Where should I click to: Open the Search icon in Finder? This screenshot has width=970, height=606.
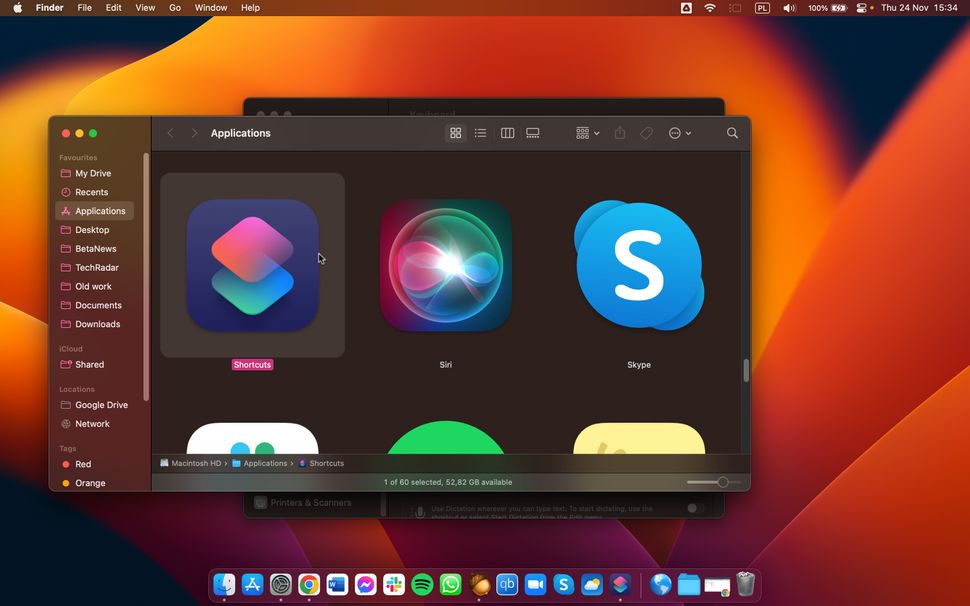pyautogui.click(x=732, y=132)
